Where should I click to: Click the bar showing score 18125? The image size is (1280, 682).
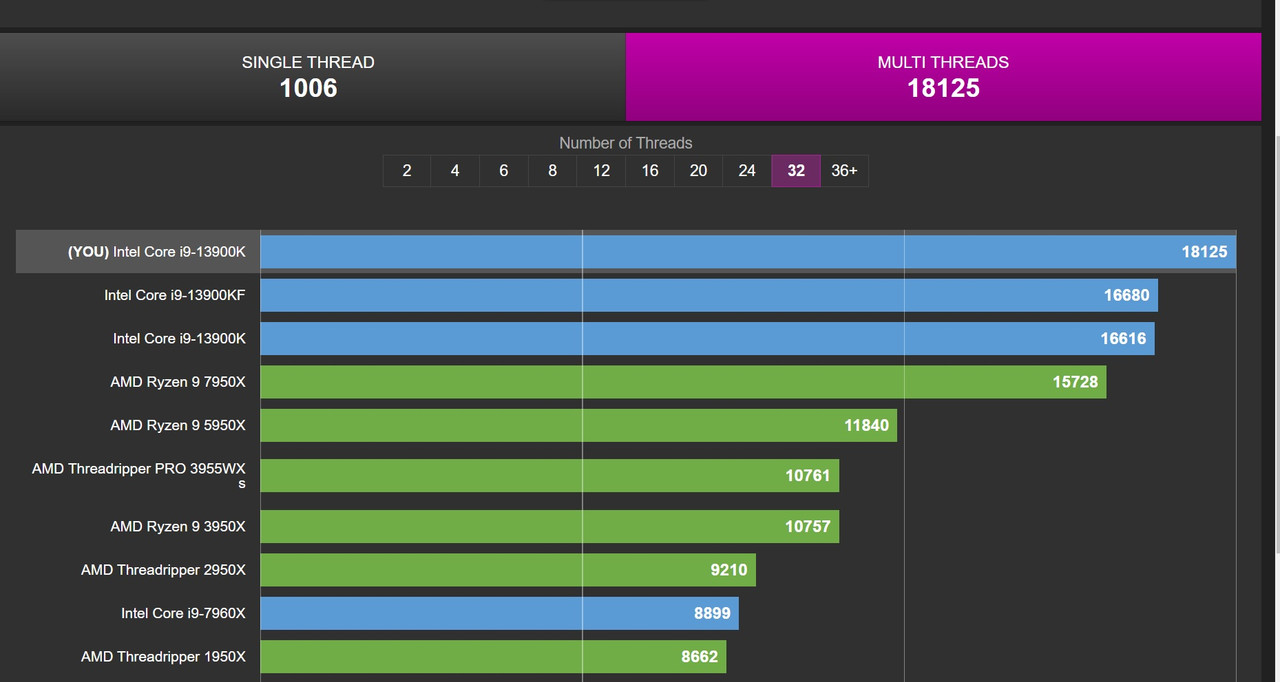pyautogui.click(x=748, y=252)
